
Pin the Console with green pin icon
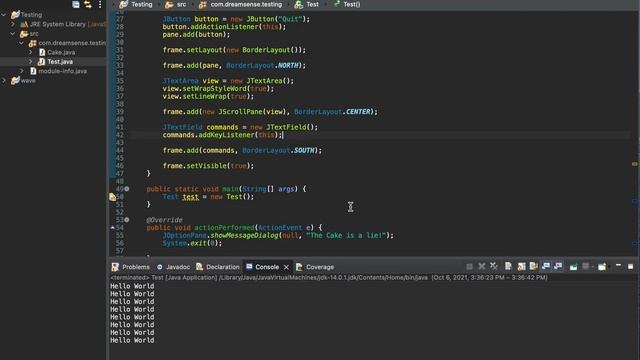point(573,267)
